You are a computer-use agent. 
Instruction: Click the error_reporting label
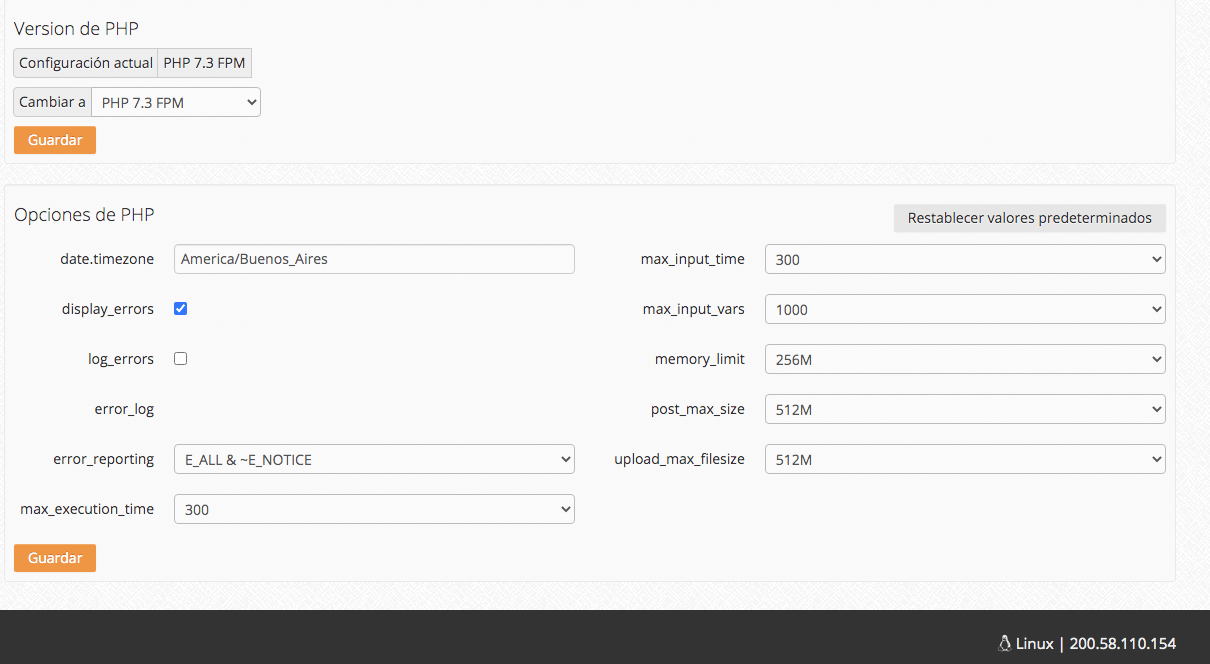pyautogui.click(x=104, y=459)
